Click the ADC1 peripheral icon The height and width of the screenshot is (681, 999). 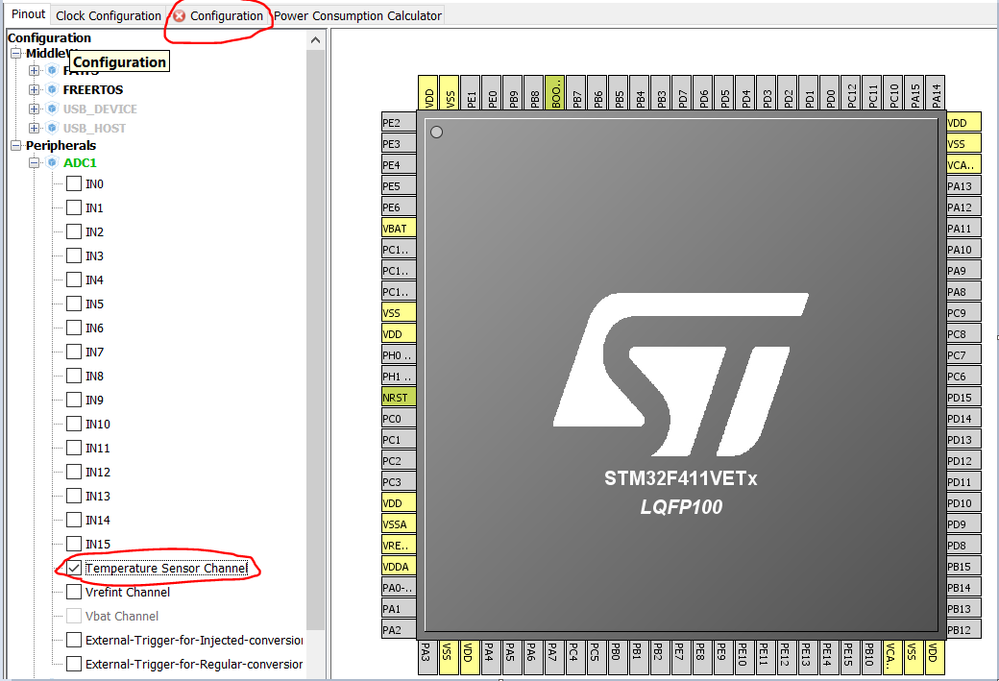click(x=52, y=162)
